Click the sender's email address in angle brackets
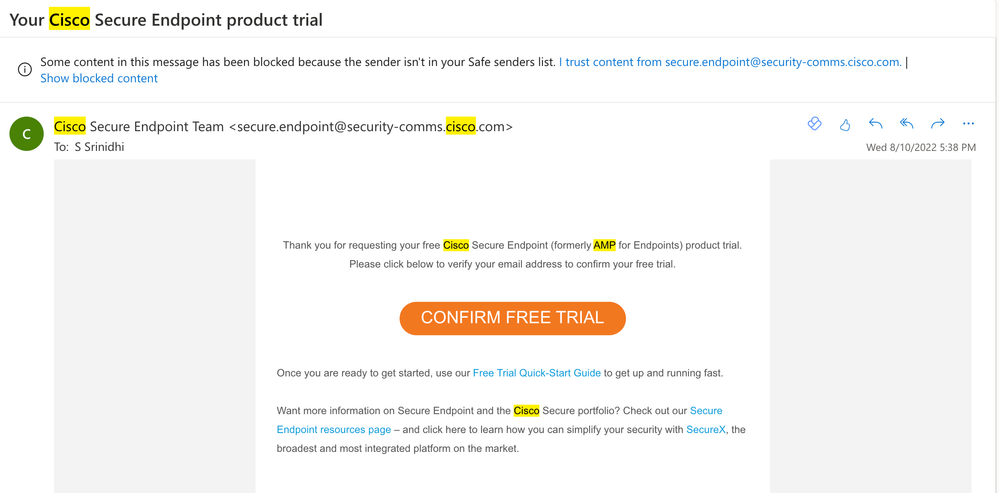Screen dimensions: 999x493 (x=370, y=126)
